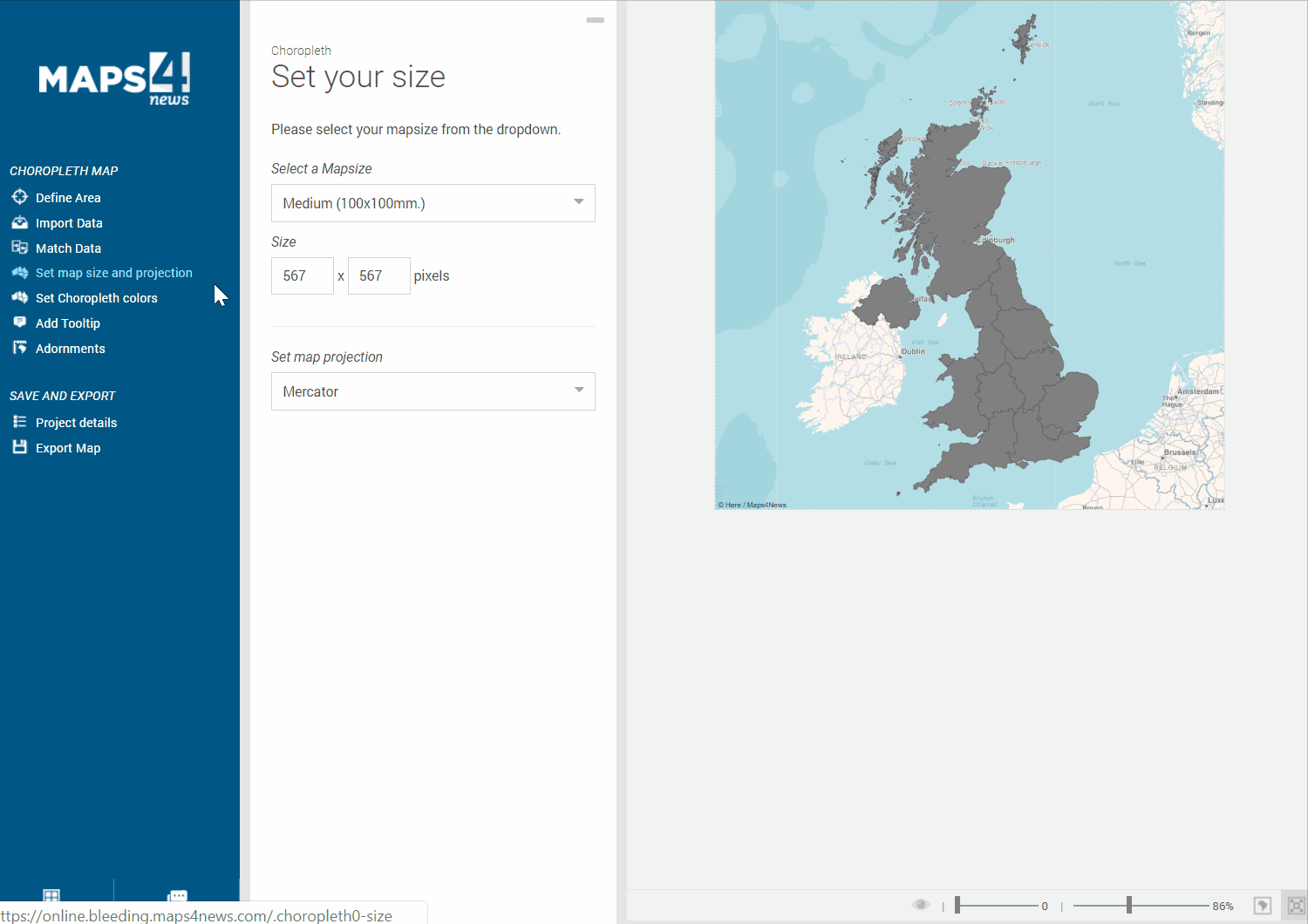Open the Adornments section

click(70, 349)
